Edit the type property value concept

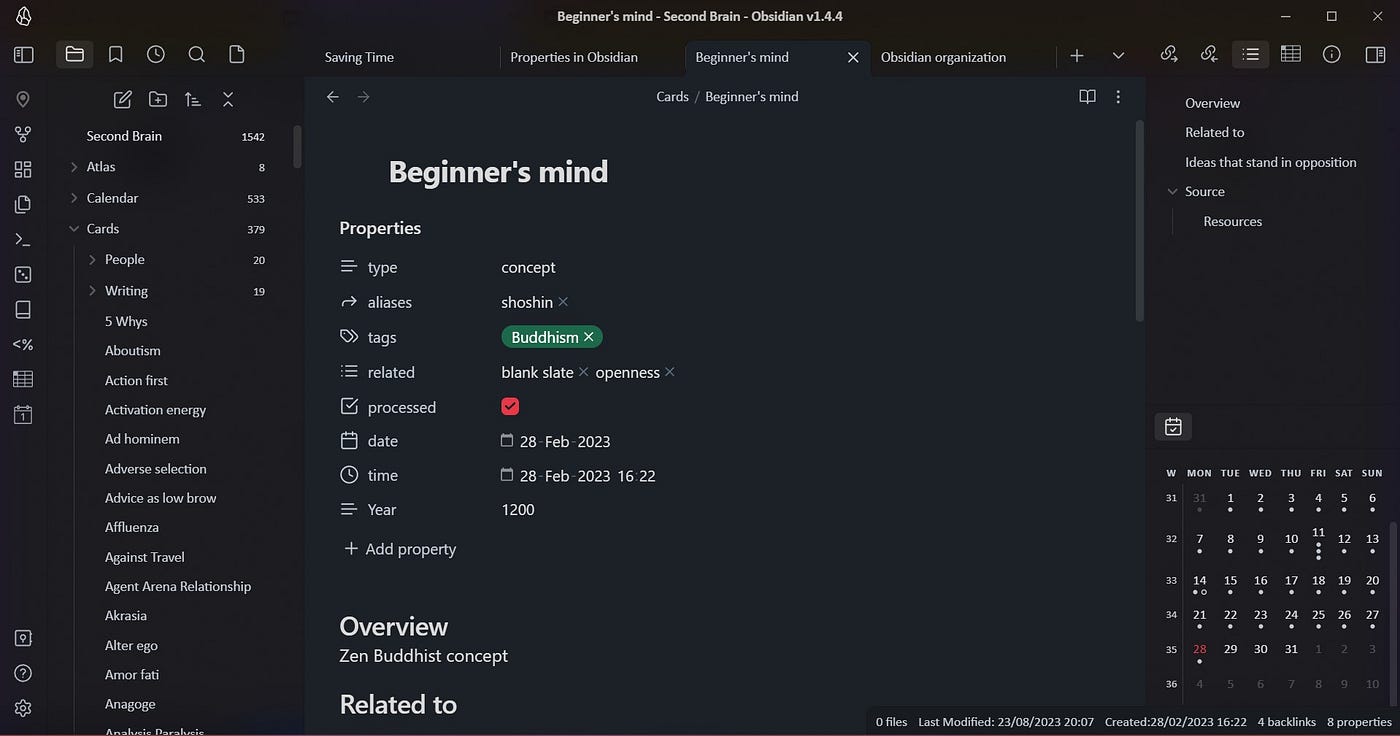coord(528,268)
